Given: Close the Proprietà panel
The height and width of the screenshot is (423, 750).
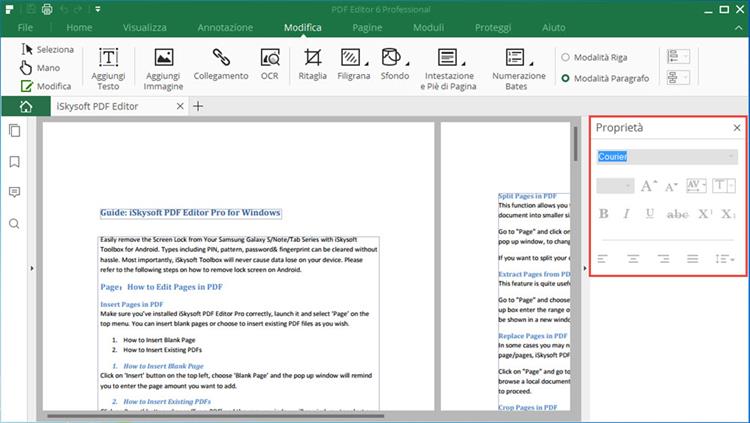Looking at the screenshot, I should tap(737, 128).
